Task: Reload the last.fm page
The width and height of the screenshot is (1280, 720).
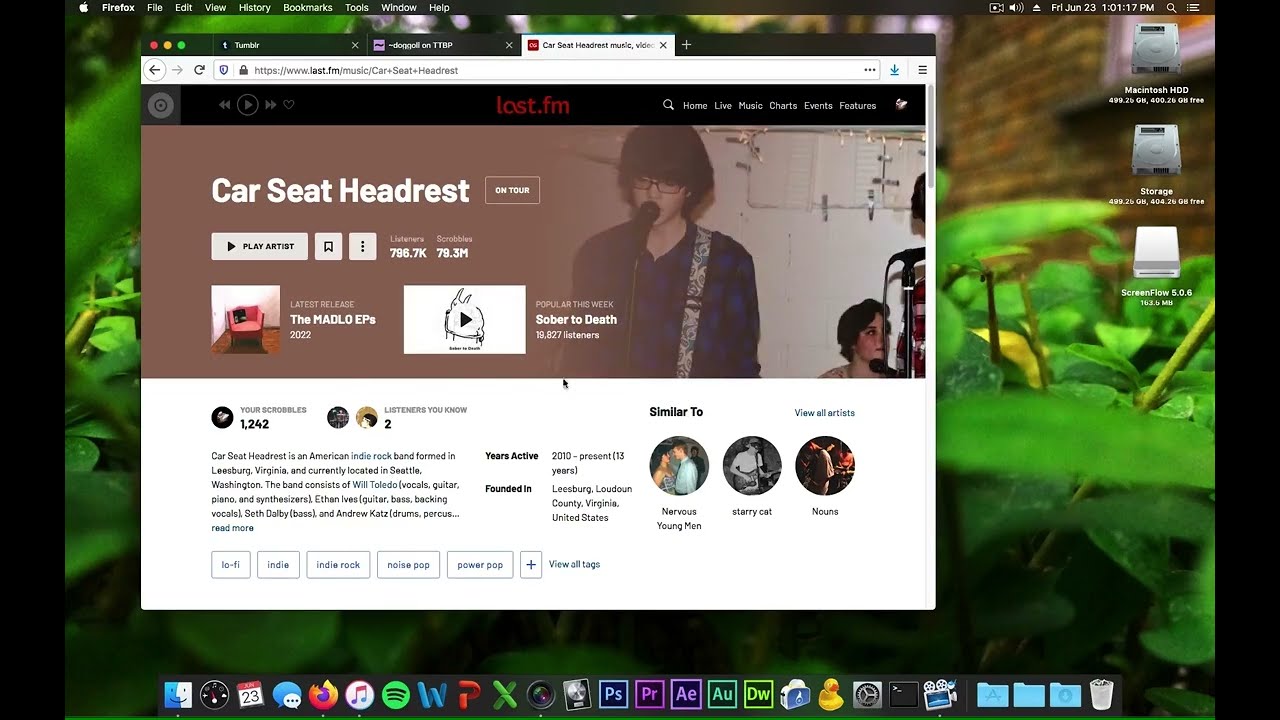Action: pos(199,70)
